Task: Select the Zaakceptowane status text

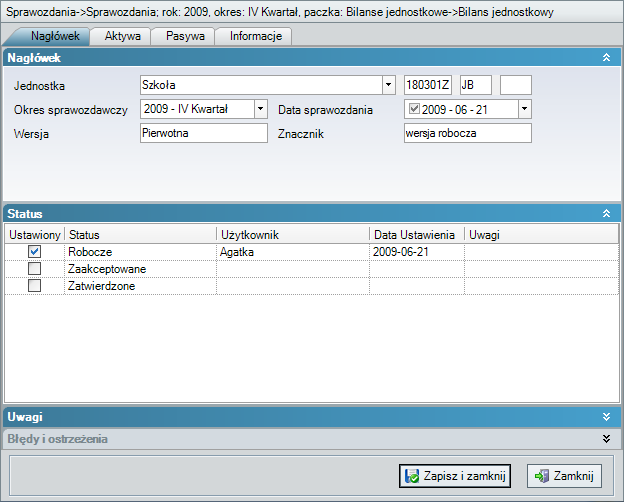Action: (x=107, y=269)
